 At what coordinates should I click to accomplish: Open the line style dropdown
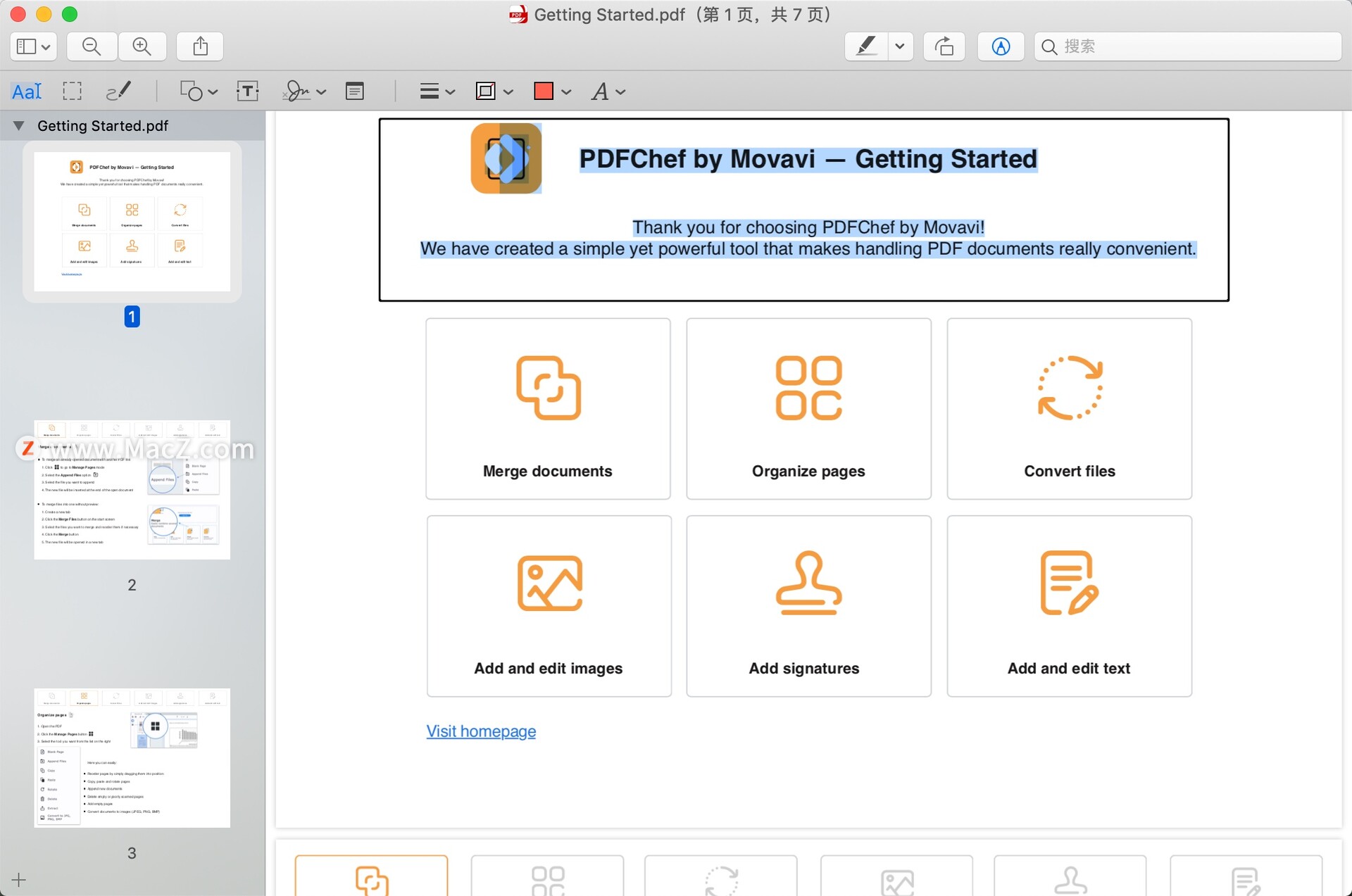(437, 91)
